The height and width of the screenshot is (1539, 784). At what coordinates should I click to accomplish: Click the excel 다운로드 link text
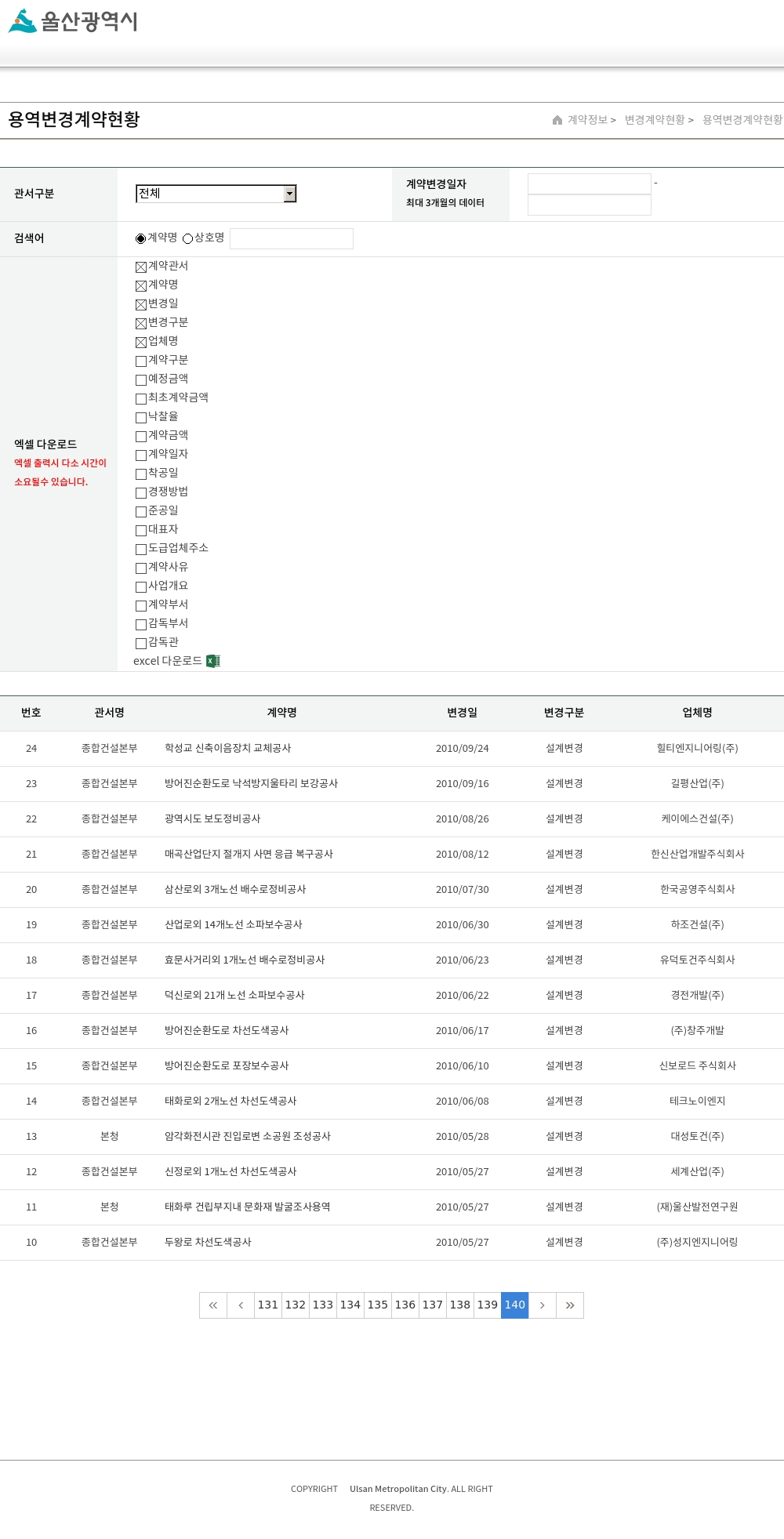(168, 661)
